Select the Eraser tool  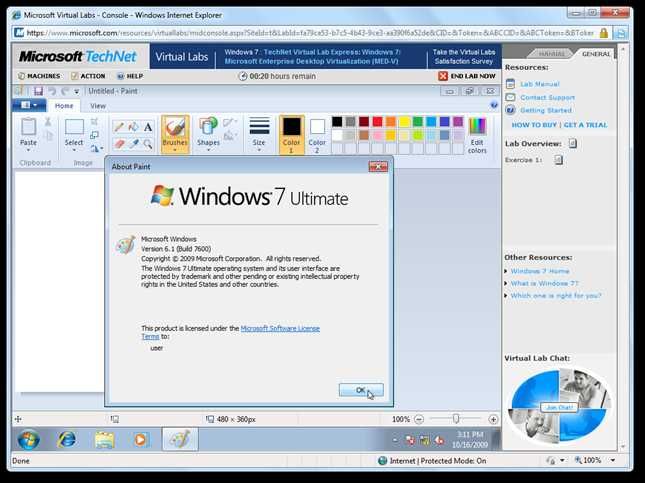pos(119,144)
